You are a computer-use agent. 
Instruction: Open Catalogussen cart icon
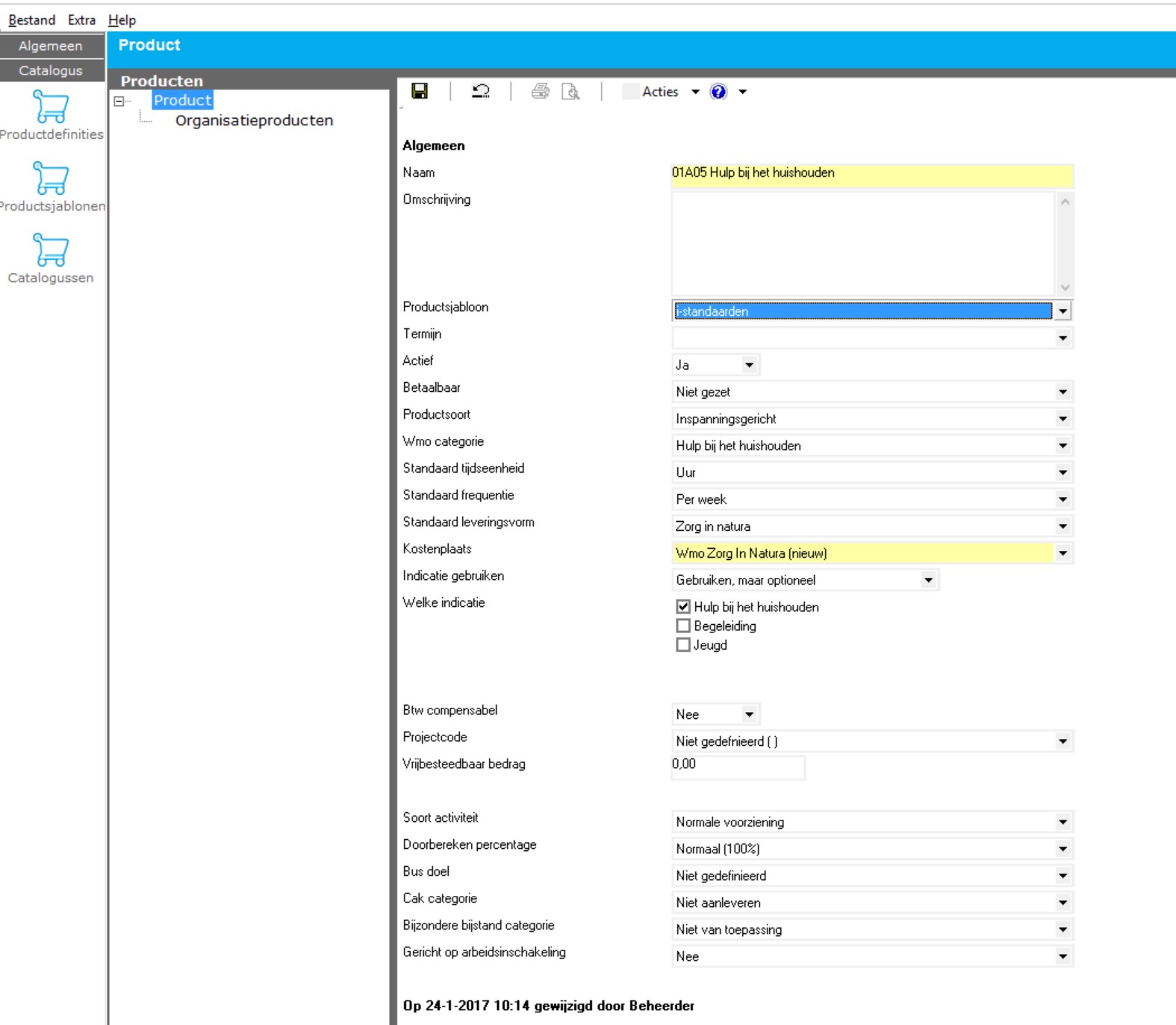(x=51, y=251)
